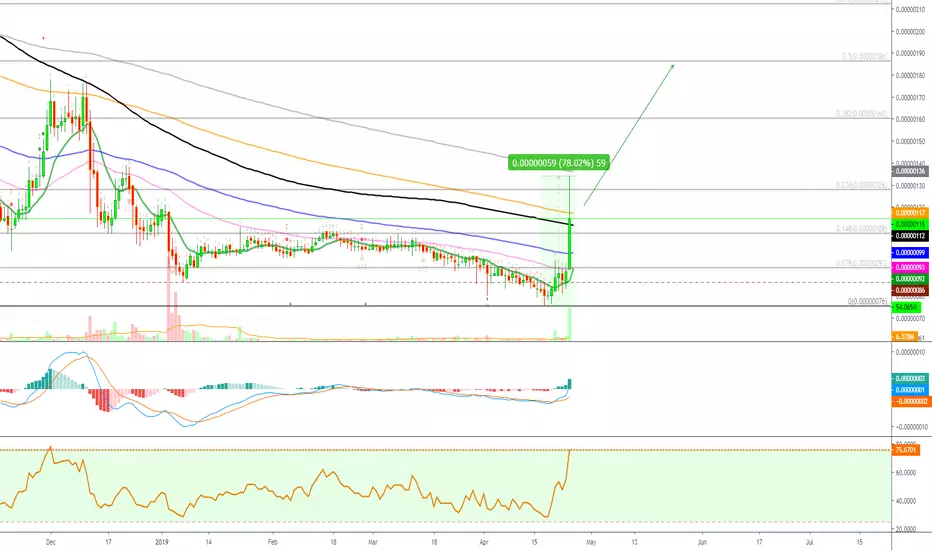Select the orange -0.00000002 signal line tag
932x550 pixels.
pos(910,401)
